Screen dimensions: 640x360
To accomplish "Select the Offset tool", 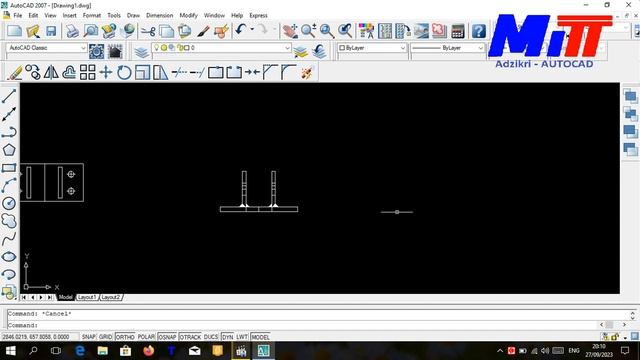I will (x=69, y=73).
